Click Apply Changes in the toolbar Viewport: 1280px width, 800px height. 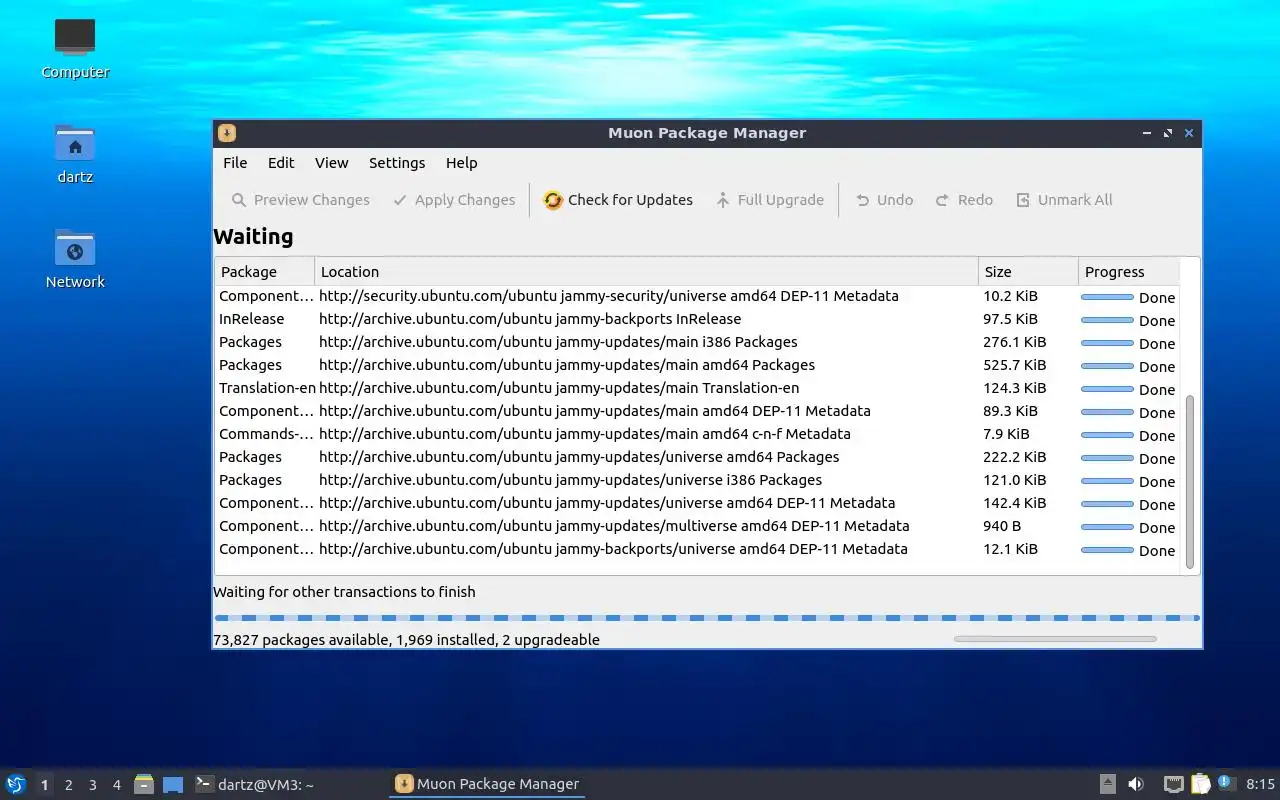tap(454, 200)
